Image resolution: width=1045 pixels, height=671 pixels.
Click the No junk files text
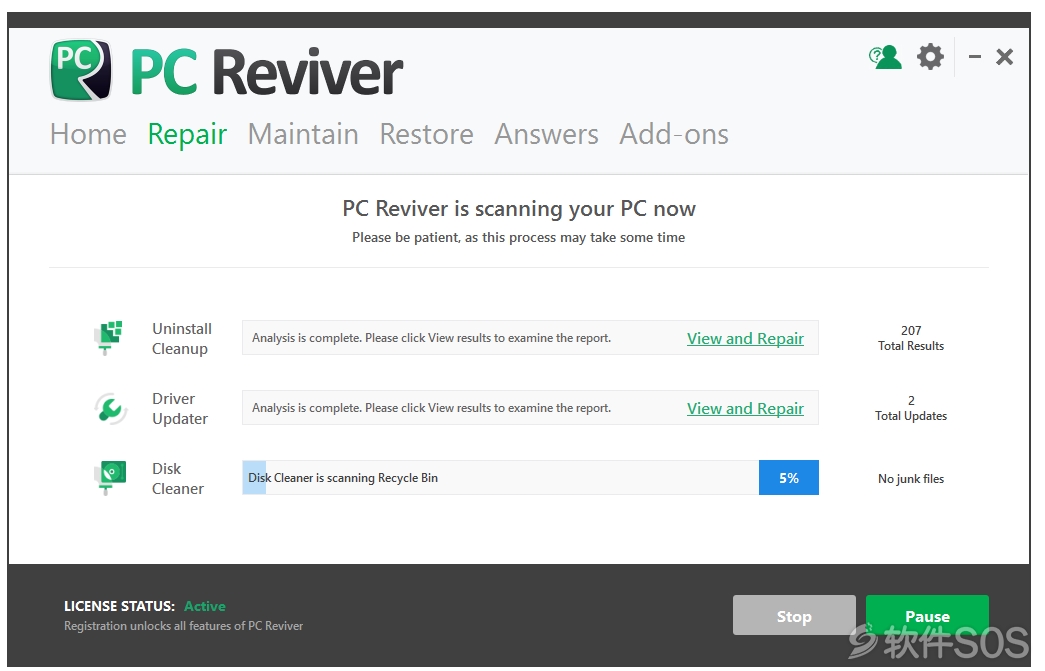pyautogui.click(x=910, y=478)
